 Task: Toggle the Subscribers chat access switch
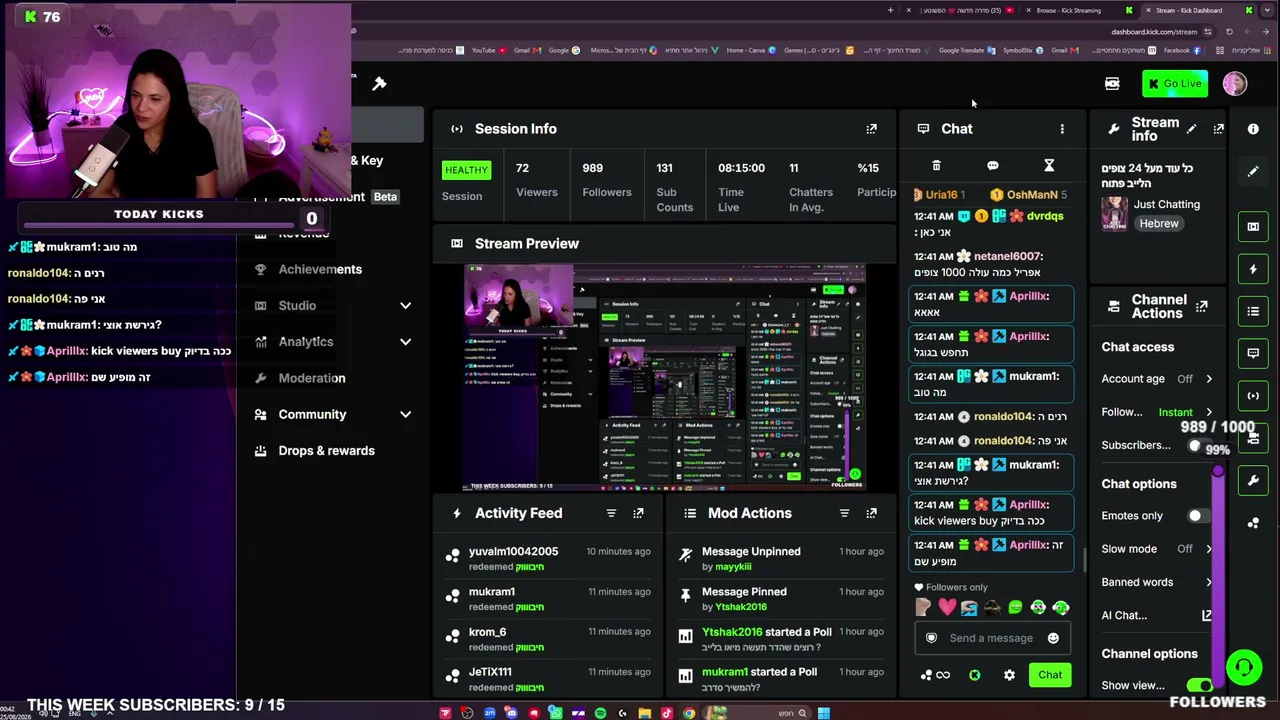(1199, 446)
